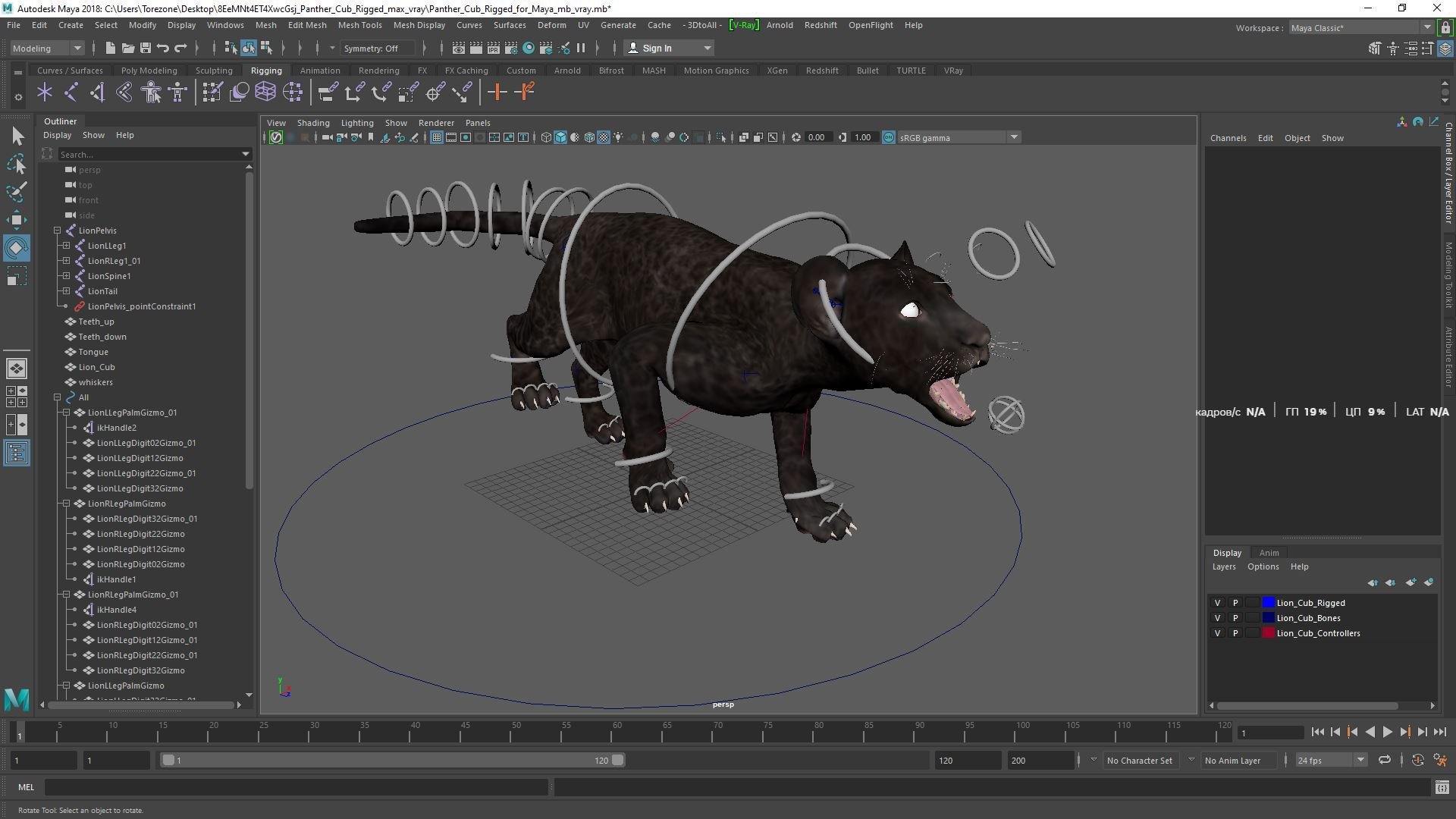Open the Deform menu
The width and height of the screenshot is (1456, 819).
coord(551,25)
